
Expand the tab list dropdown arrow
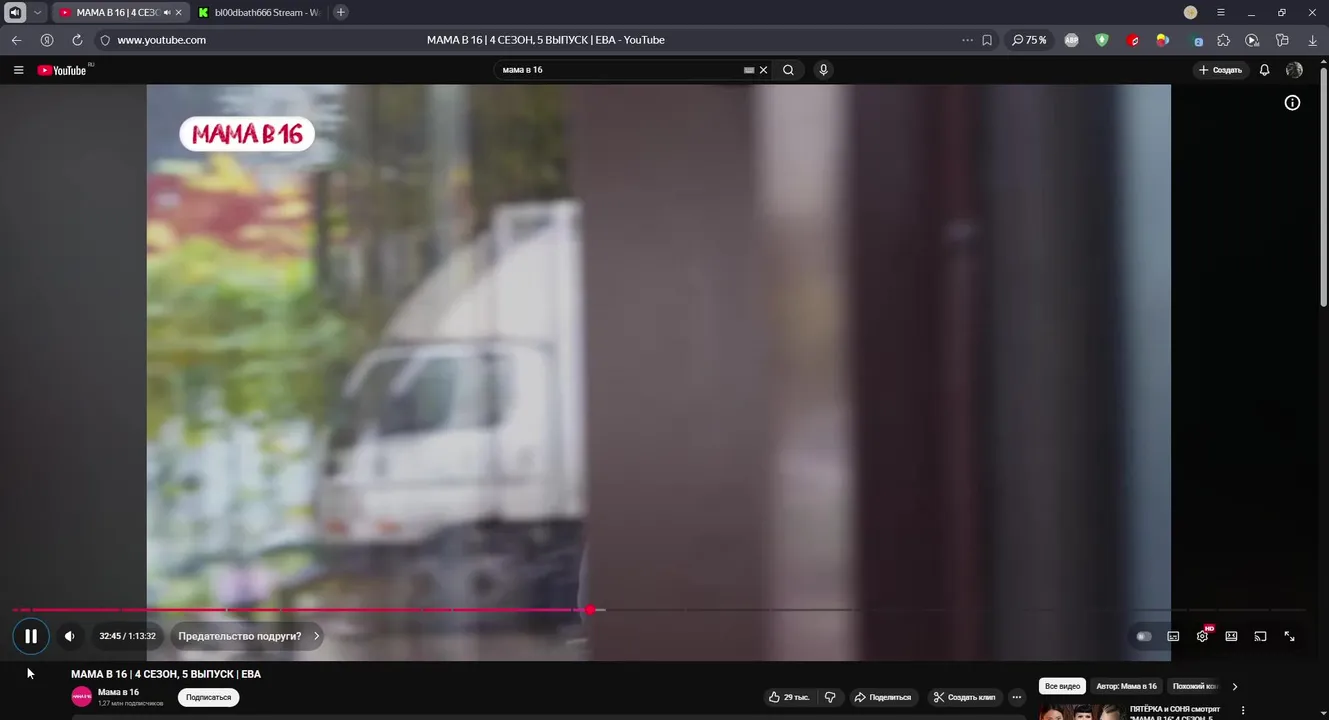coord(38,12)
